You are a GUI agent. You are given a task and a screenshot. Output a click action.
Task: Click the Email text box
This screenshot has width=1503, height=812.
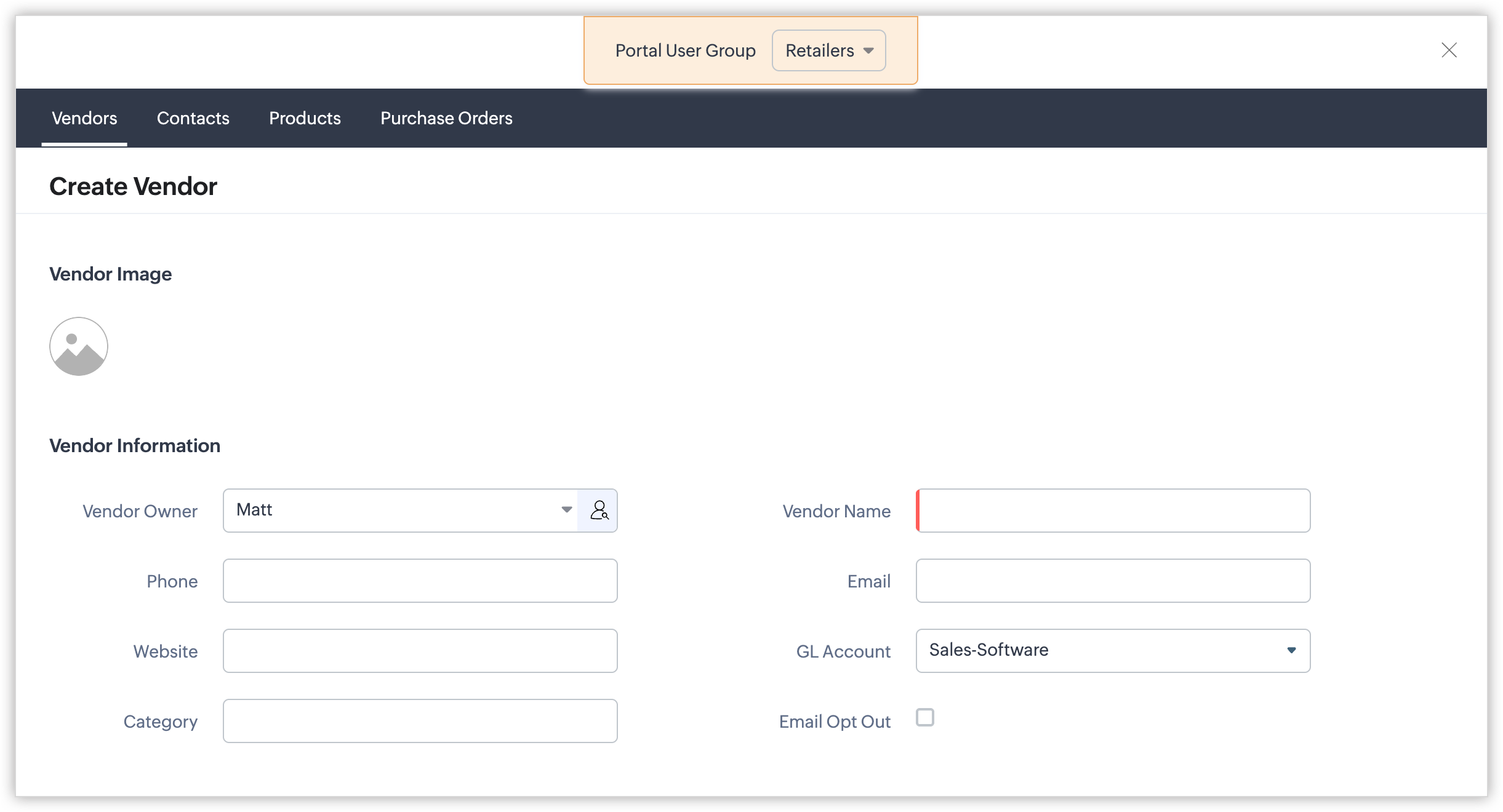(1113, 581)
